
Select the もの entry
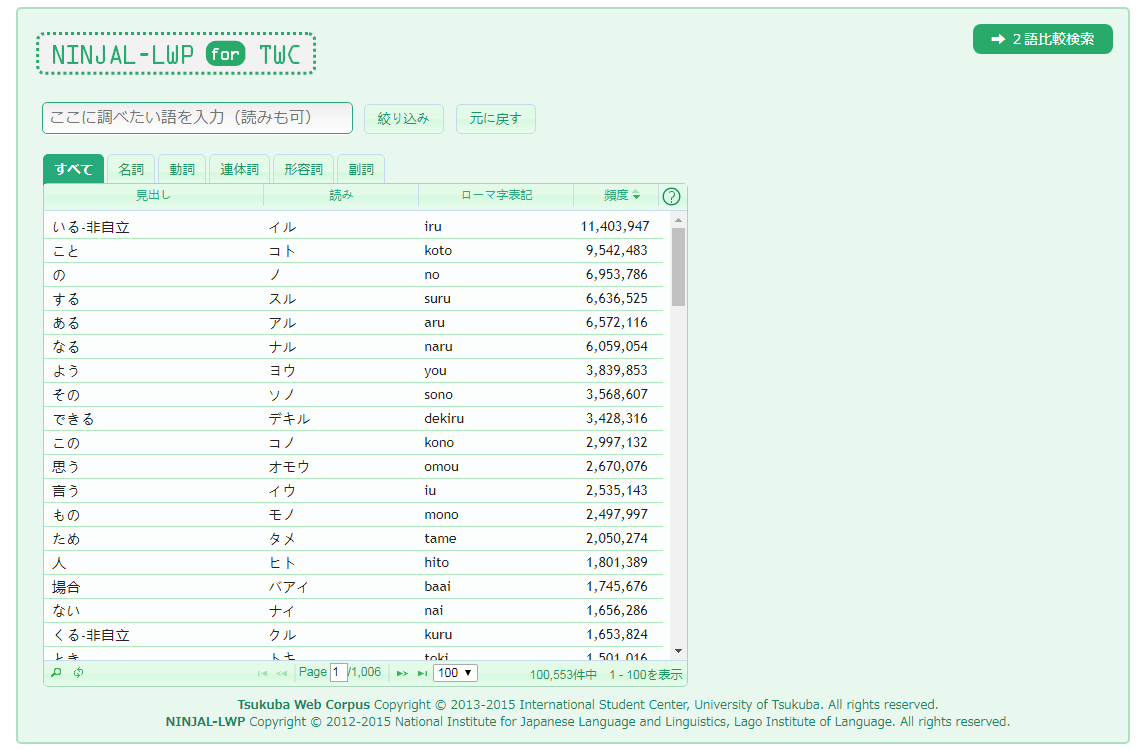353,515
